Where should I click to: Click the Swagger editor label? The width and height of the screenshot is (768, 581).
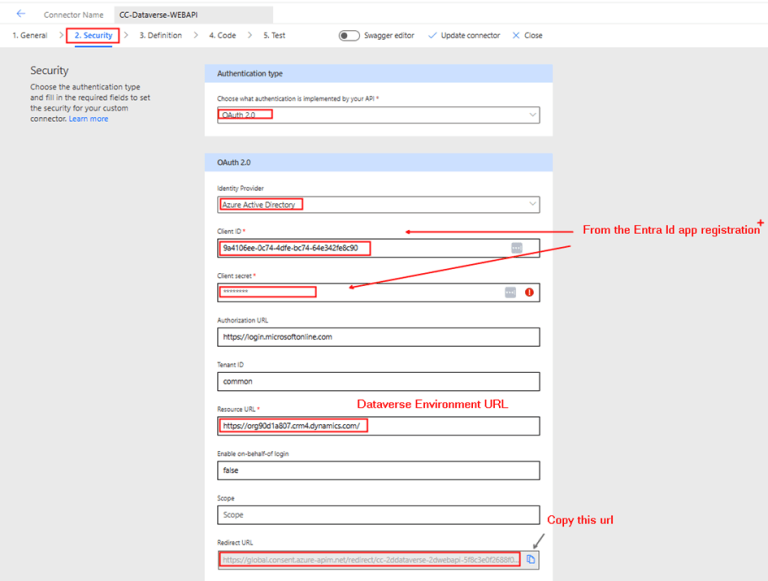tap(389, 35)
